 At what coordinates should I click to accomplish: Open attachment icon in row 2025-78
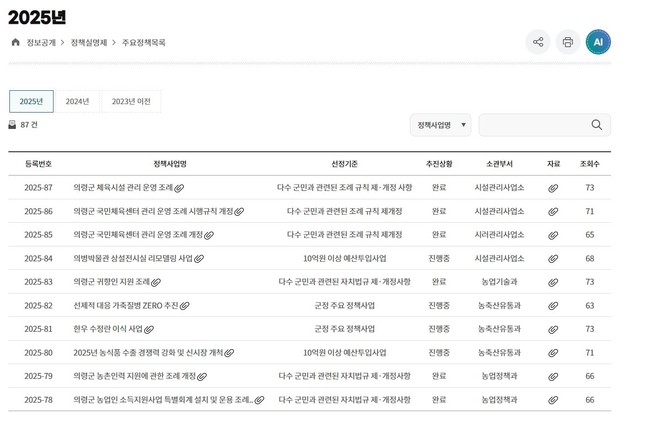pos(553,400)
